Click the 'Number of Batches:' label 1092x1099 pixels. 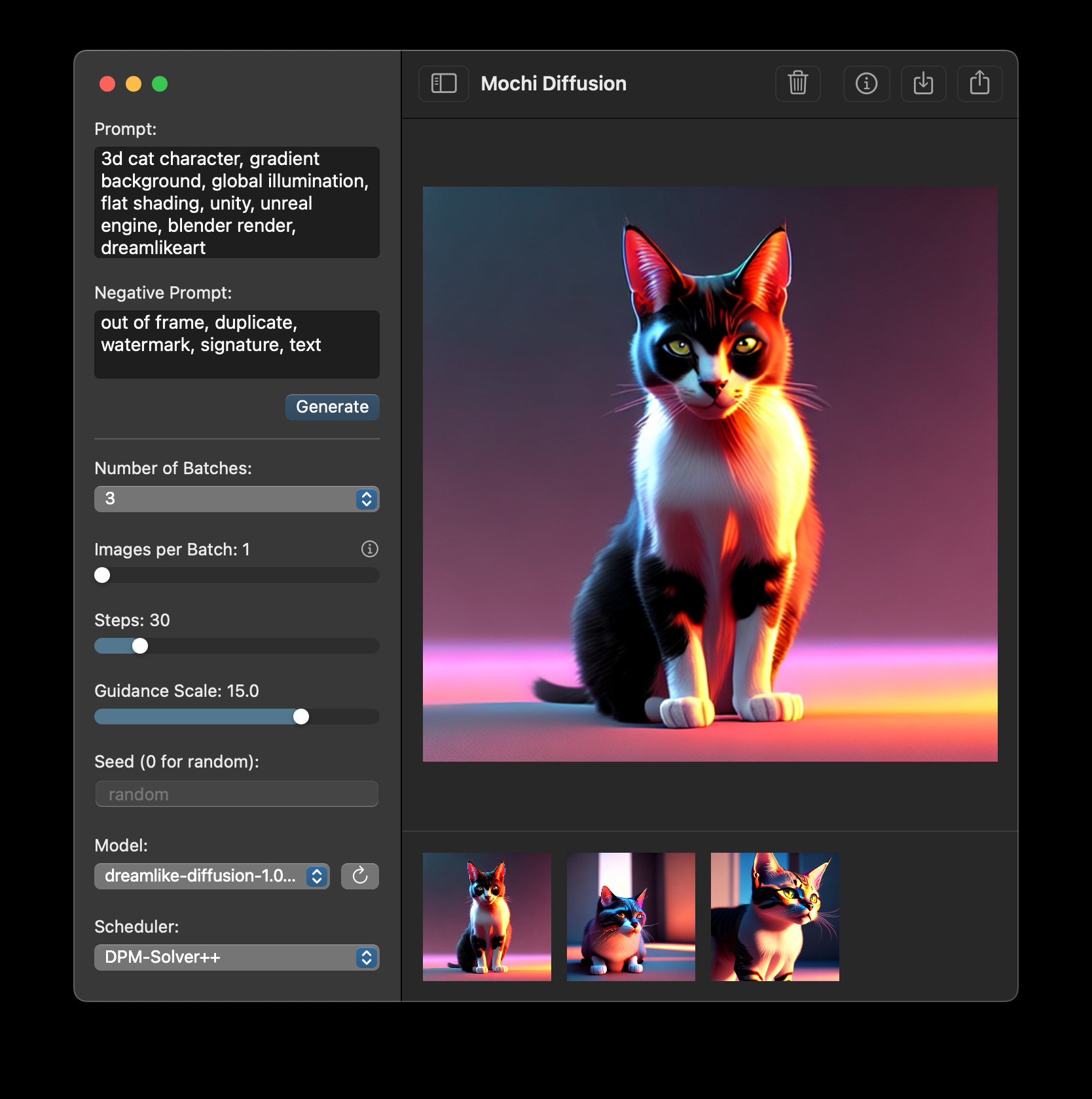173,468
